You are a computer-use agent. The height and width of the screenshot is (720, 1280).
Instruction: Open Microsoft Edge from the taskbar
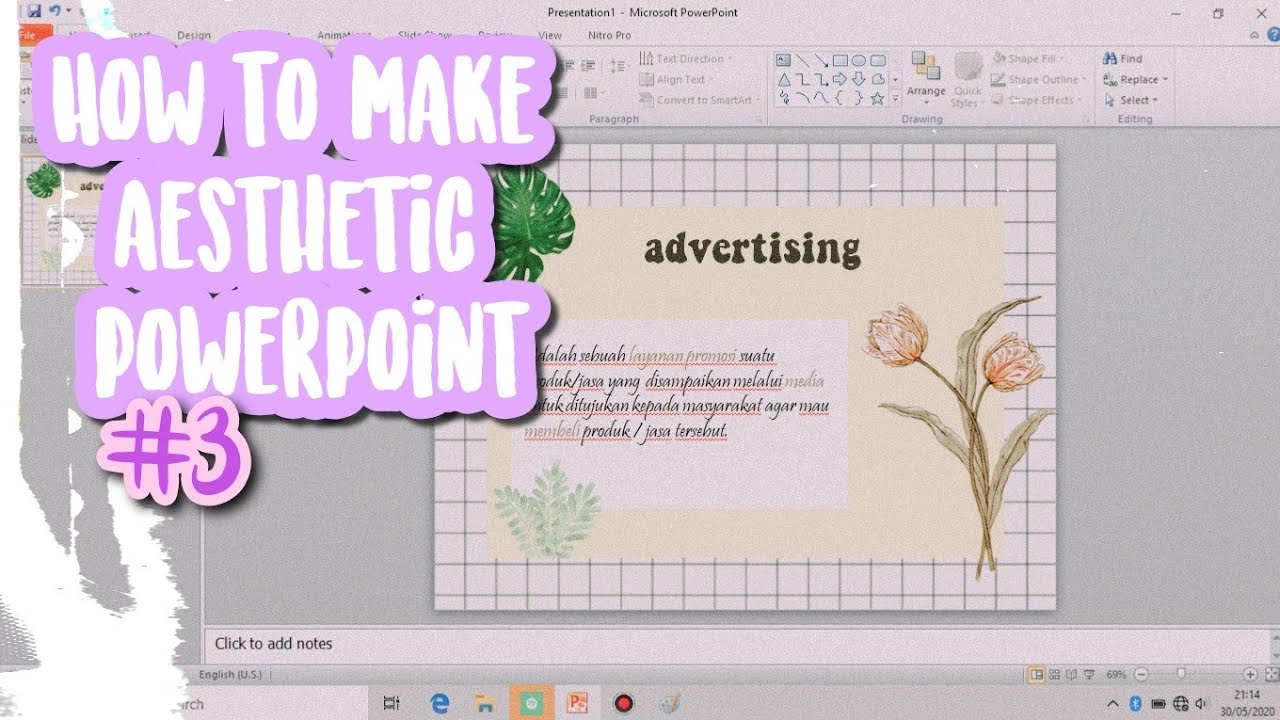(439, 703)
